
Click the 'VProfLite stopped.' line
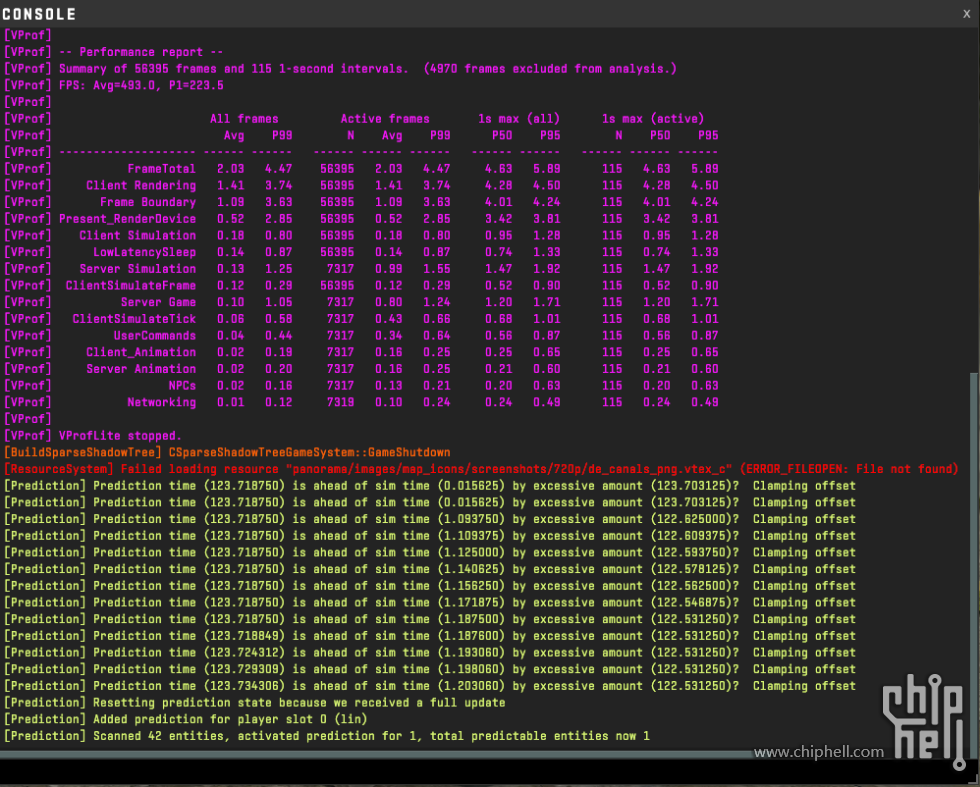click(x=120, y=436)
